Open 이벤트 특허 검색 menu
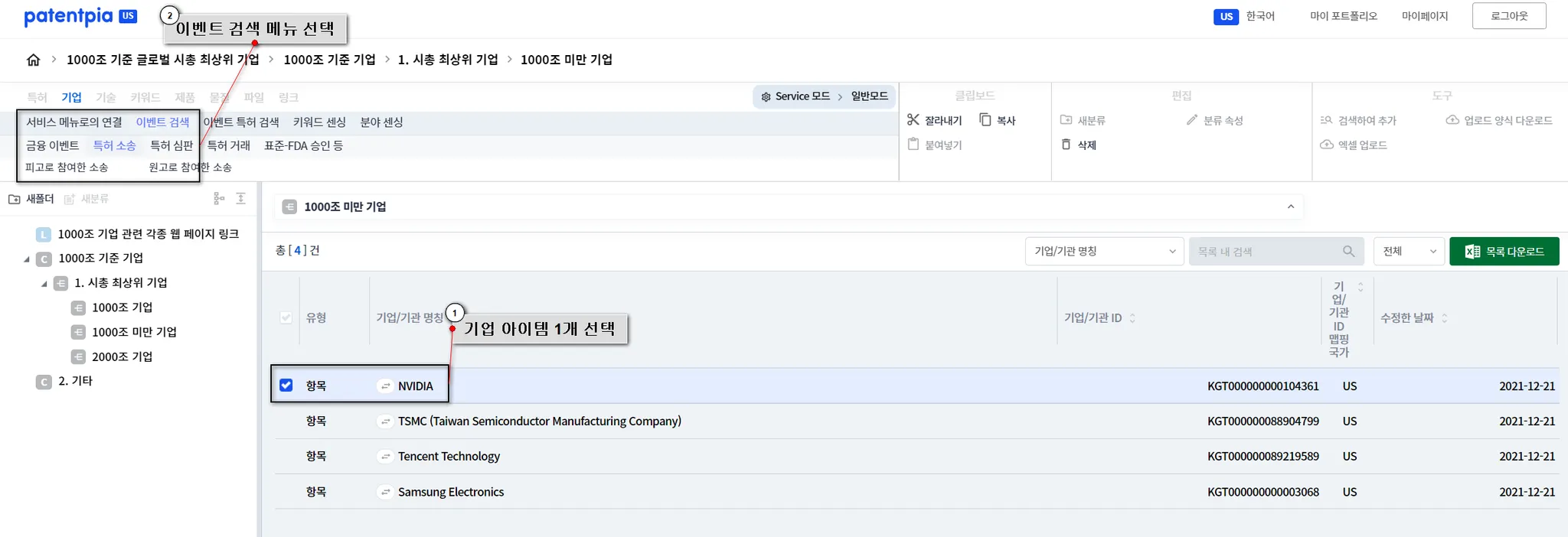This screenshot has width=1568, height=537. pyautogui.click(x=241, y=122)
